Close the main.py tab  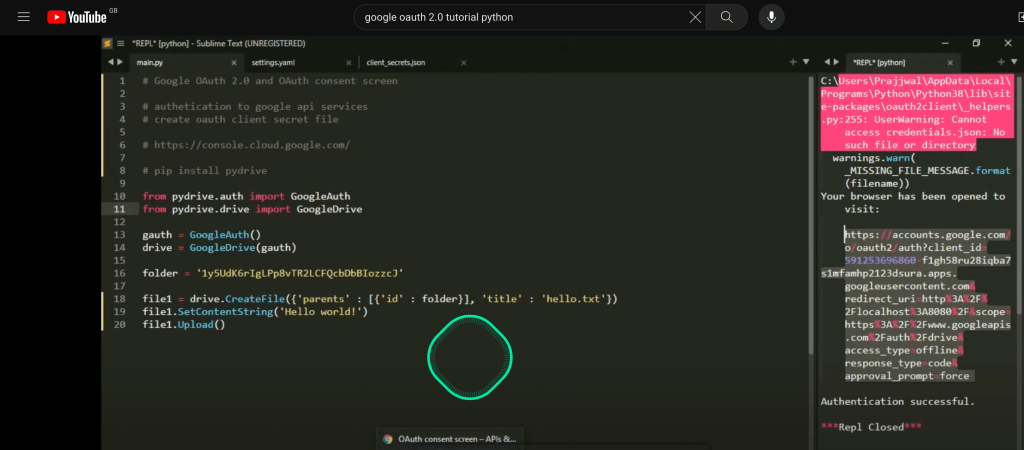(x=234, y=63)
